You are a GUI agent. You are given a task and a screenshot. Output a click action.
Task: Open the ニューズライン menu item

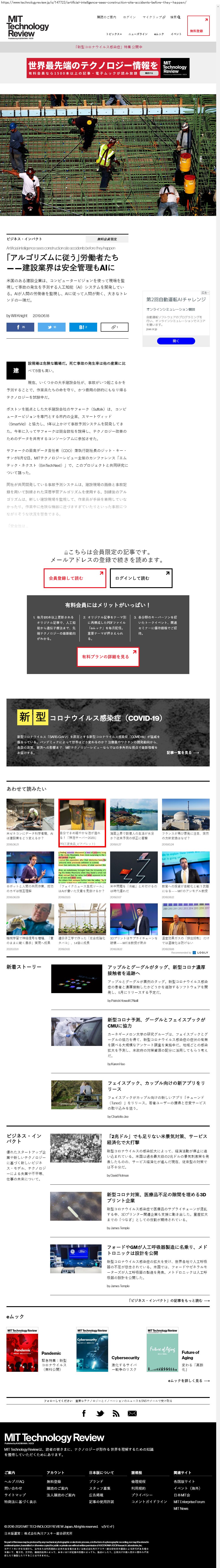coord(138,34)
